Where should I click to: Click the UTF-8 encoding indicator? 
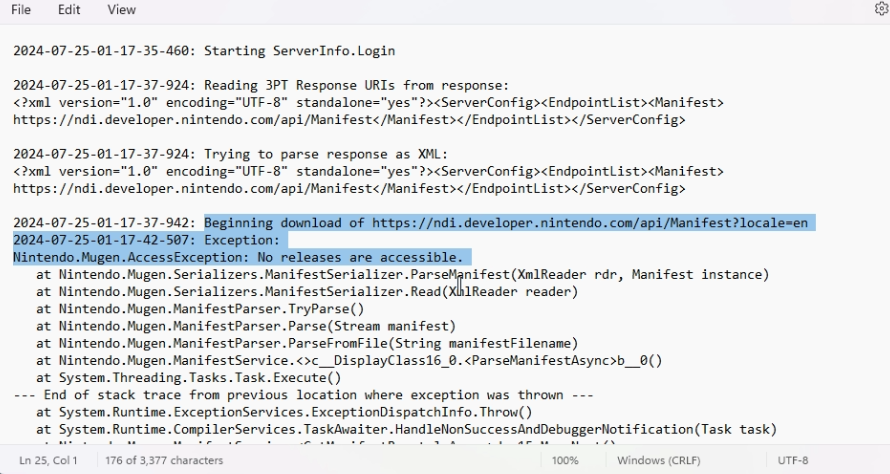point(792,460)
